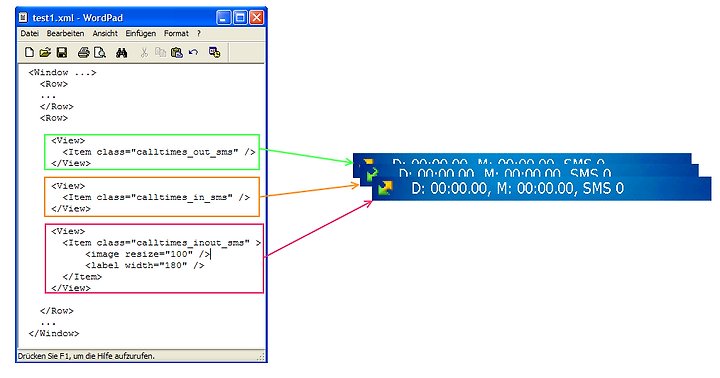Click the label width="180" line
Image resolution: width=720 pixels, height=378 pixels.
(145, 265)
